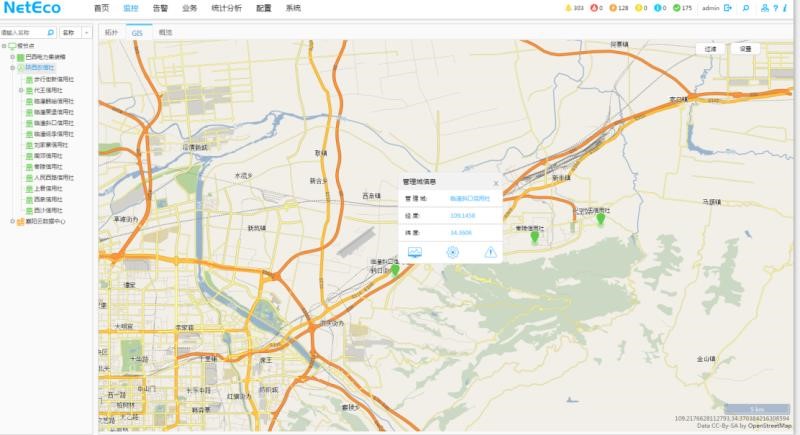This screenshot has height=435, width=800.
Task: Click the logout icon beside admin
Action: 729,8
